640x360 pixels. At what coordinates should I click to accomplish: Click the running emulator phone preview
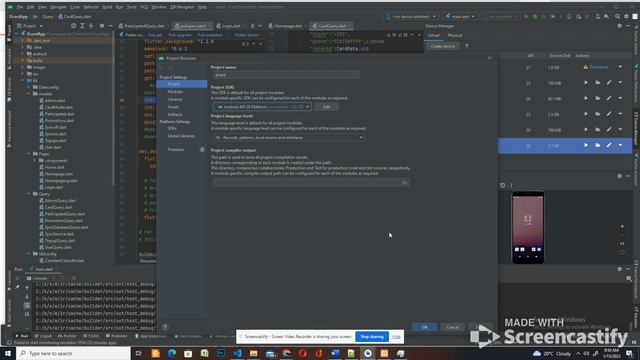[x=528, y=227]
